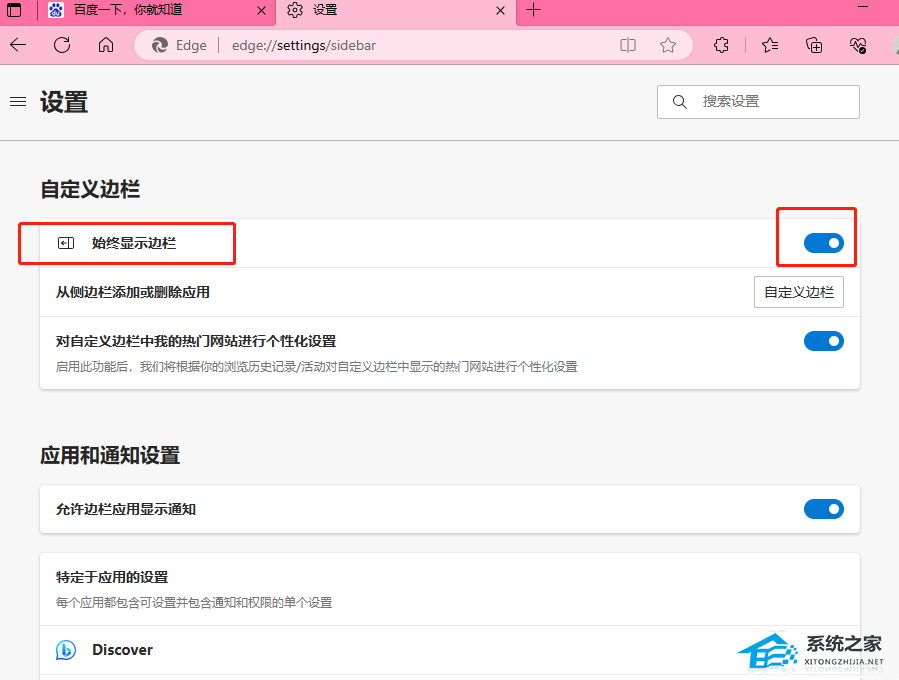Open the tab actions menu icon

pyautogui.click(x=15, y=11)
